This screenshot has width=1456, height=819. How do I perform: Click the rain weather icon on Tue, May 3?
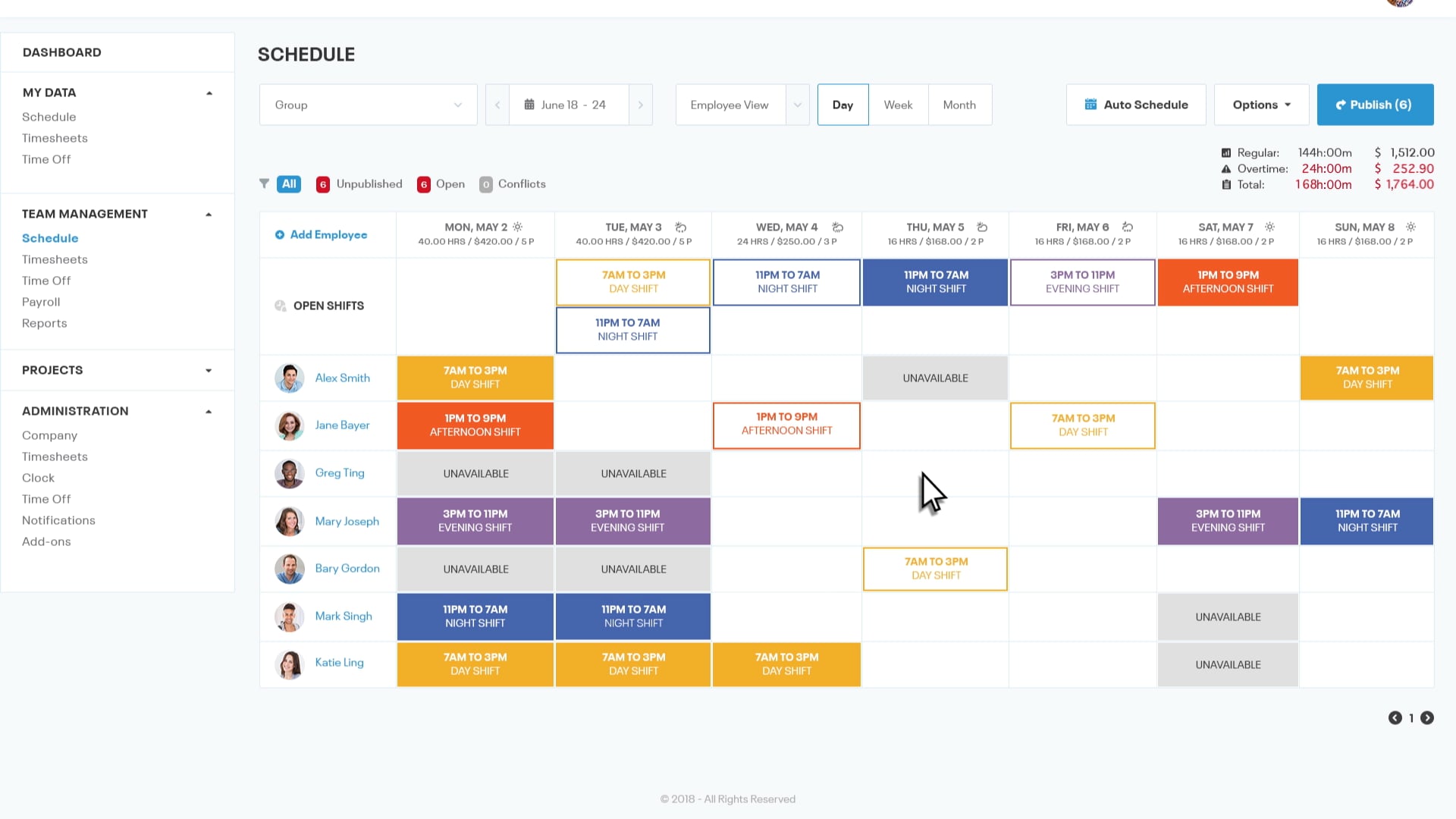(x=680, y=226)
